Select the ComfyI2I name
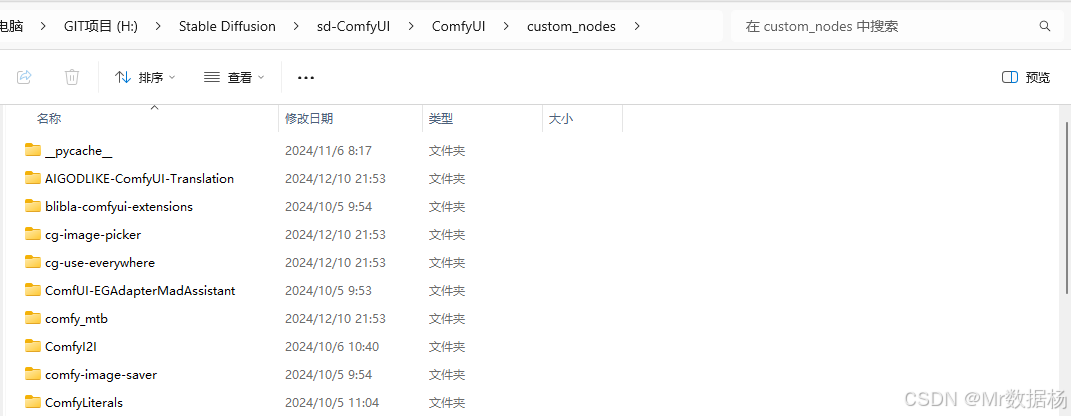The height and width of the screenshot is (416, 1071). point(73,347)
